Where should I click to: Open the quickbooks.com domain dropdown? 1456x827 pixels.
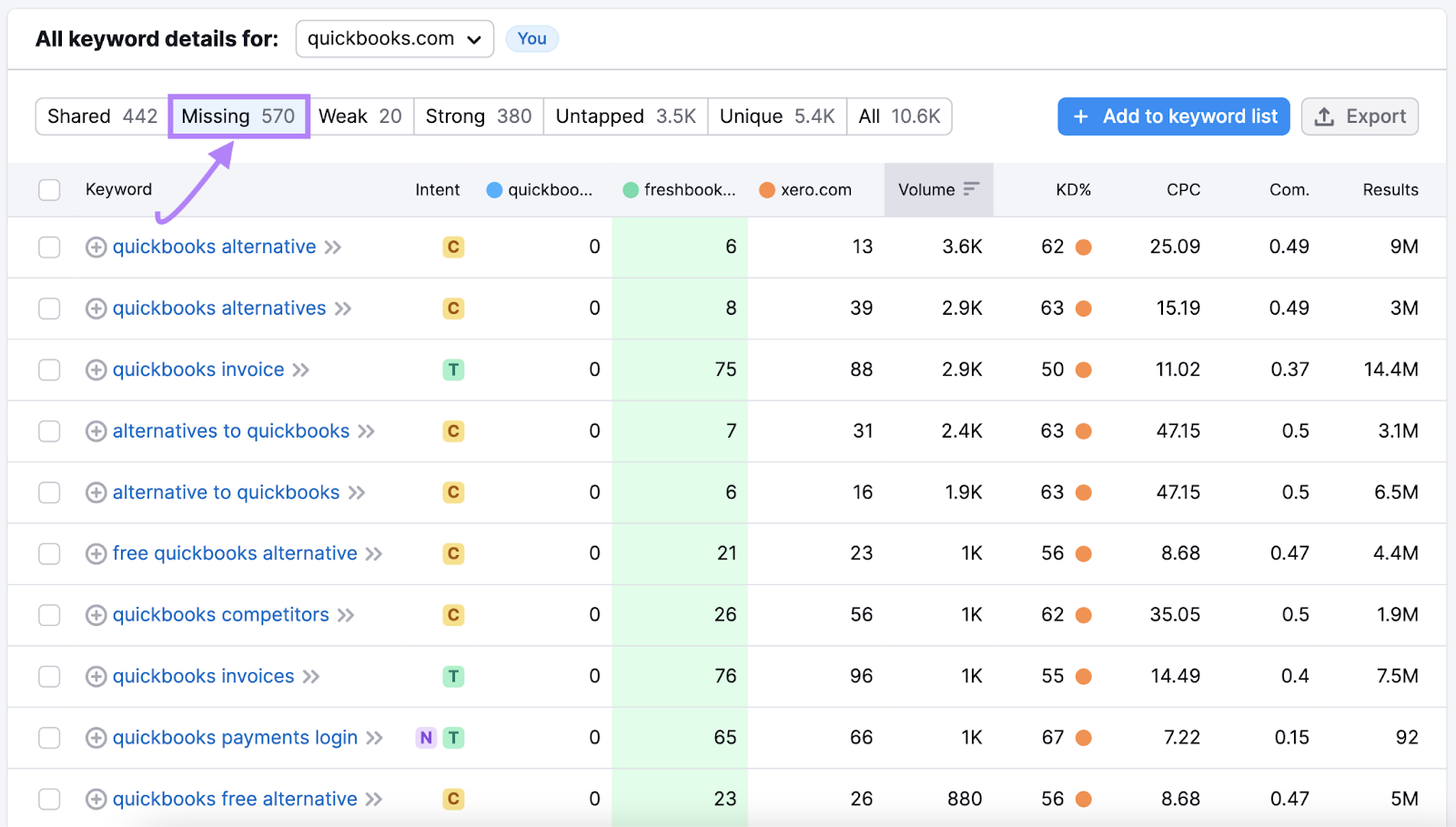(394, 38)
